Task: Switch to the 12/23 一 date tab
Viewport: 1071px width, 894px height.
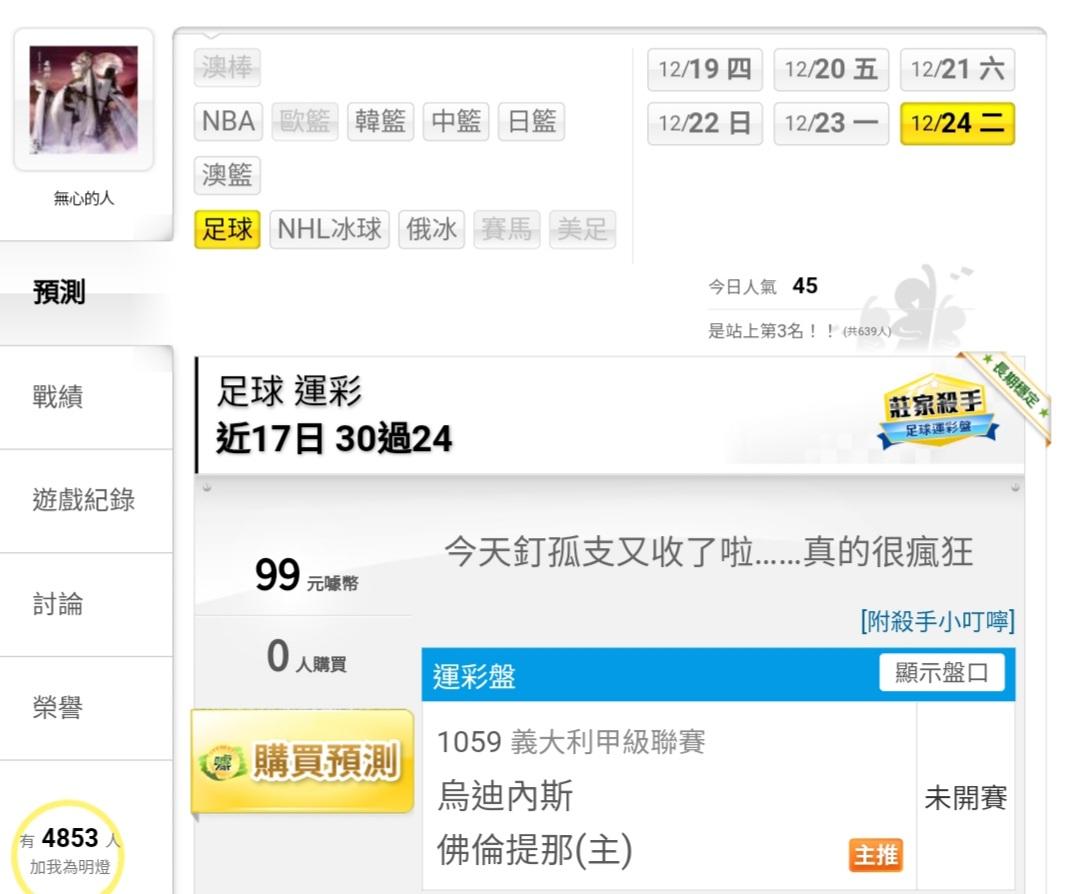Action: (x=831, y=124)
